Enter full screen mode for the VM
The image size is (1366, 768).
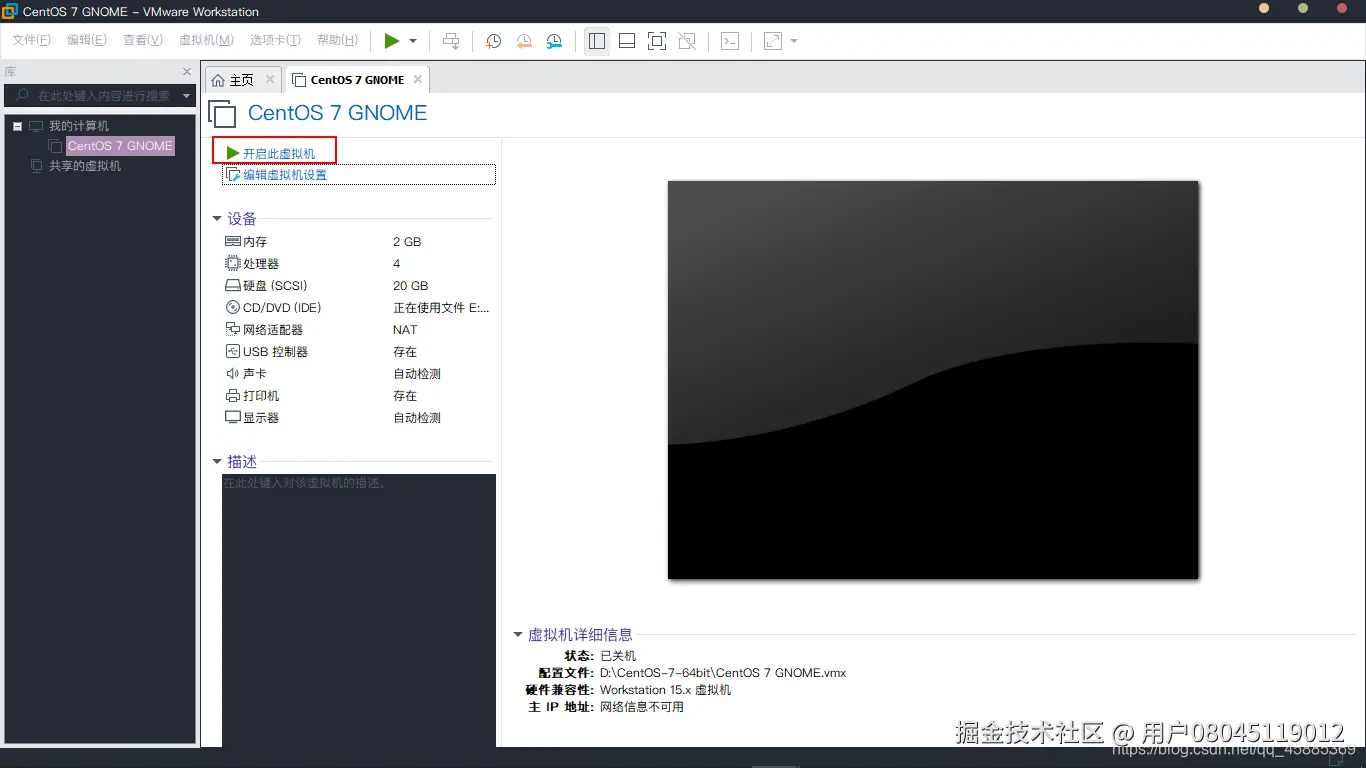[655, 41]
